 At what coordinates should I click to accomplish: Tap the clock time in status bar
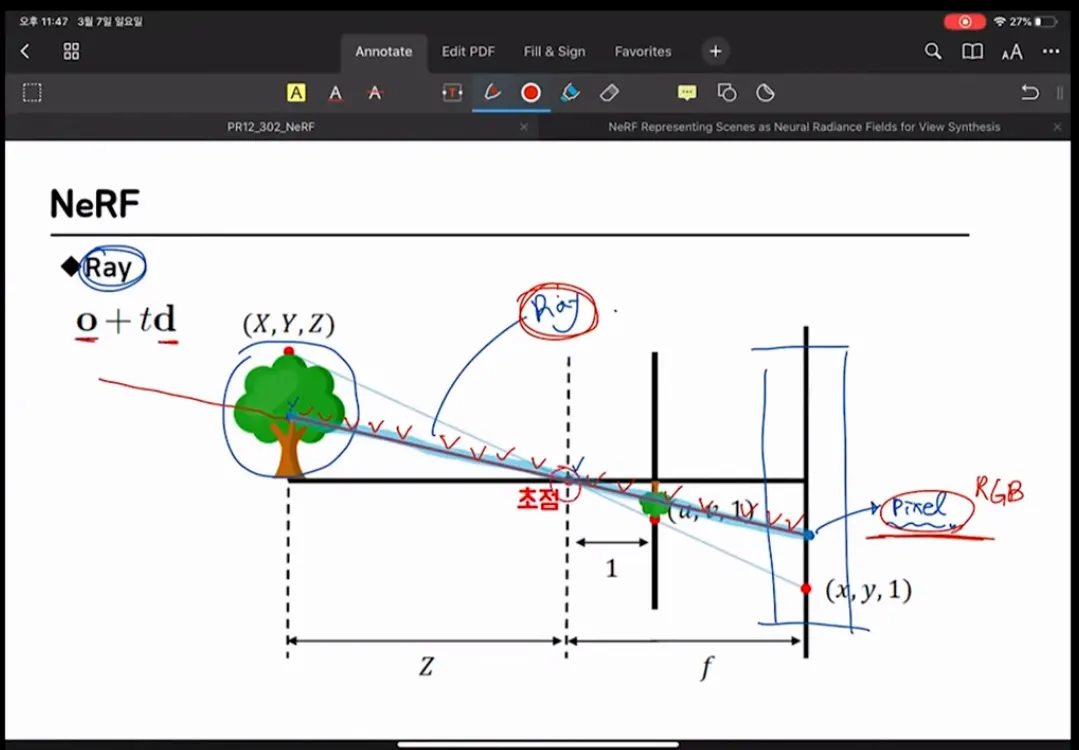(43, 21)
